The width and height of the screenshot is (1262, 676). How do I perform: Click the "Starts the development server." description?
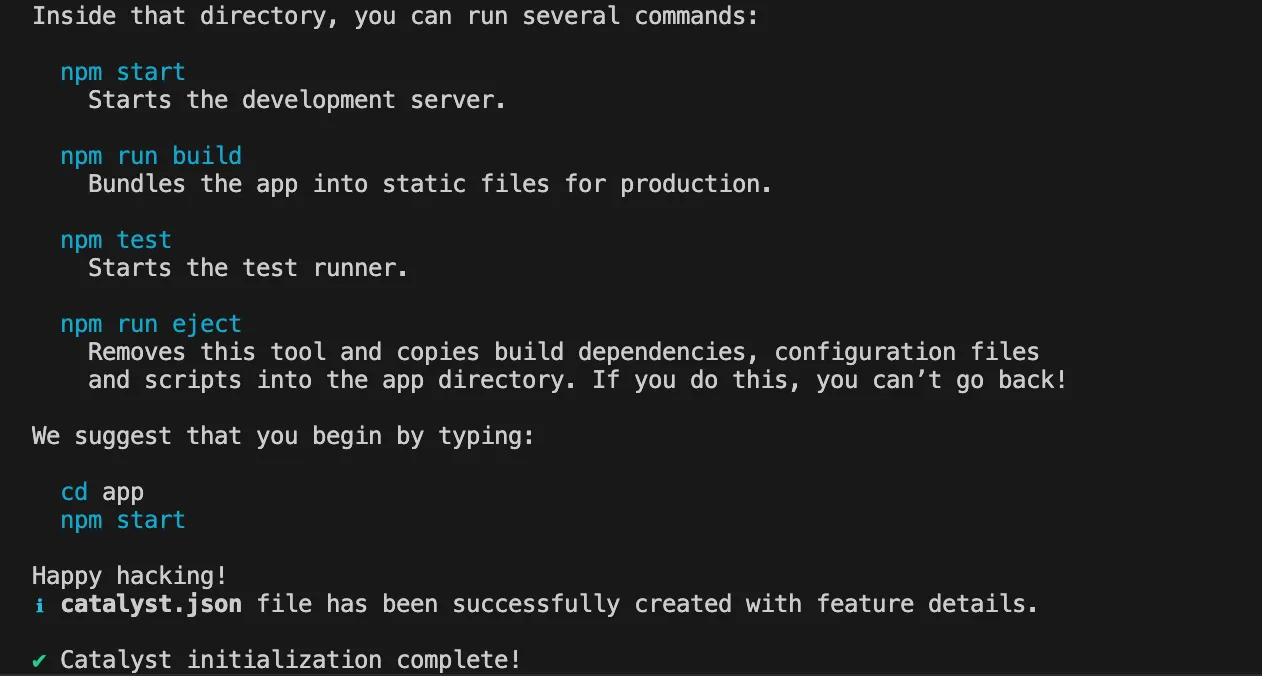pyautogui.click(x=297, y=100)
